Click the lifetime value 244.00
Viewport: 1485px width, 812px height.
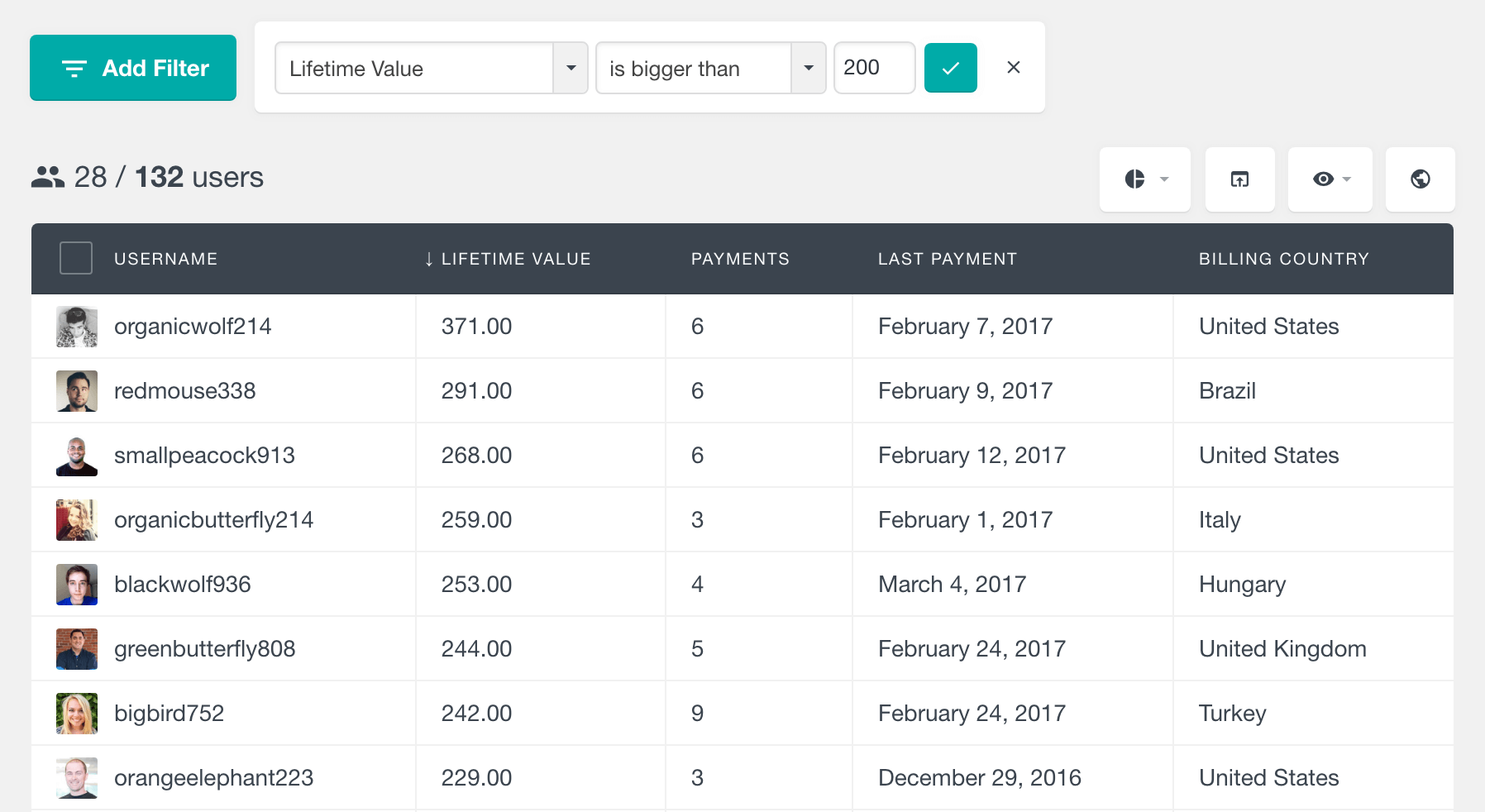[x=477, y=649]
